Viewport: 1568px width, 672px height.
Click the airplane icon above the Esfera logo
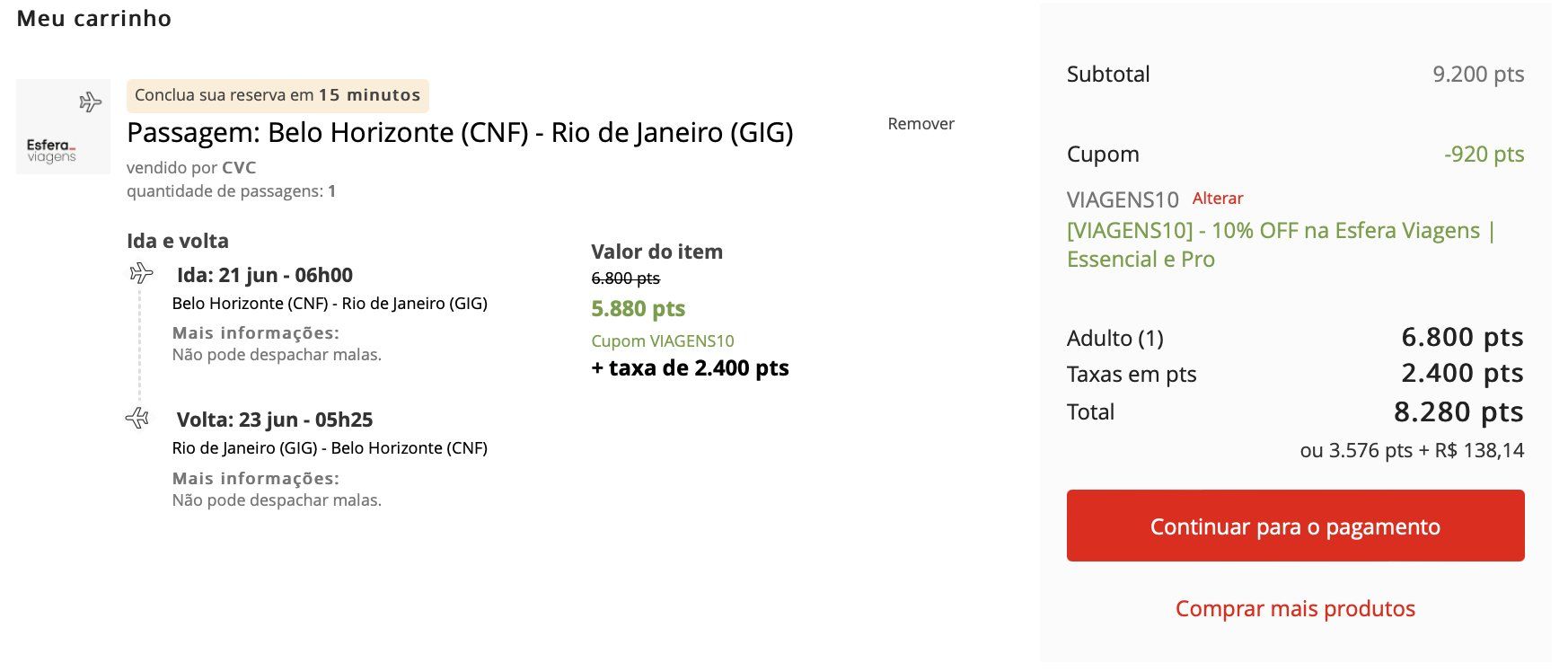click(x=90, y=102)
